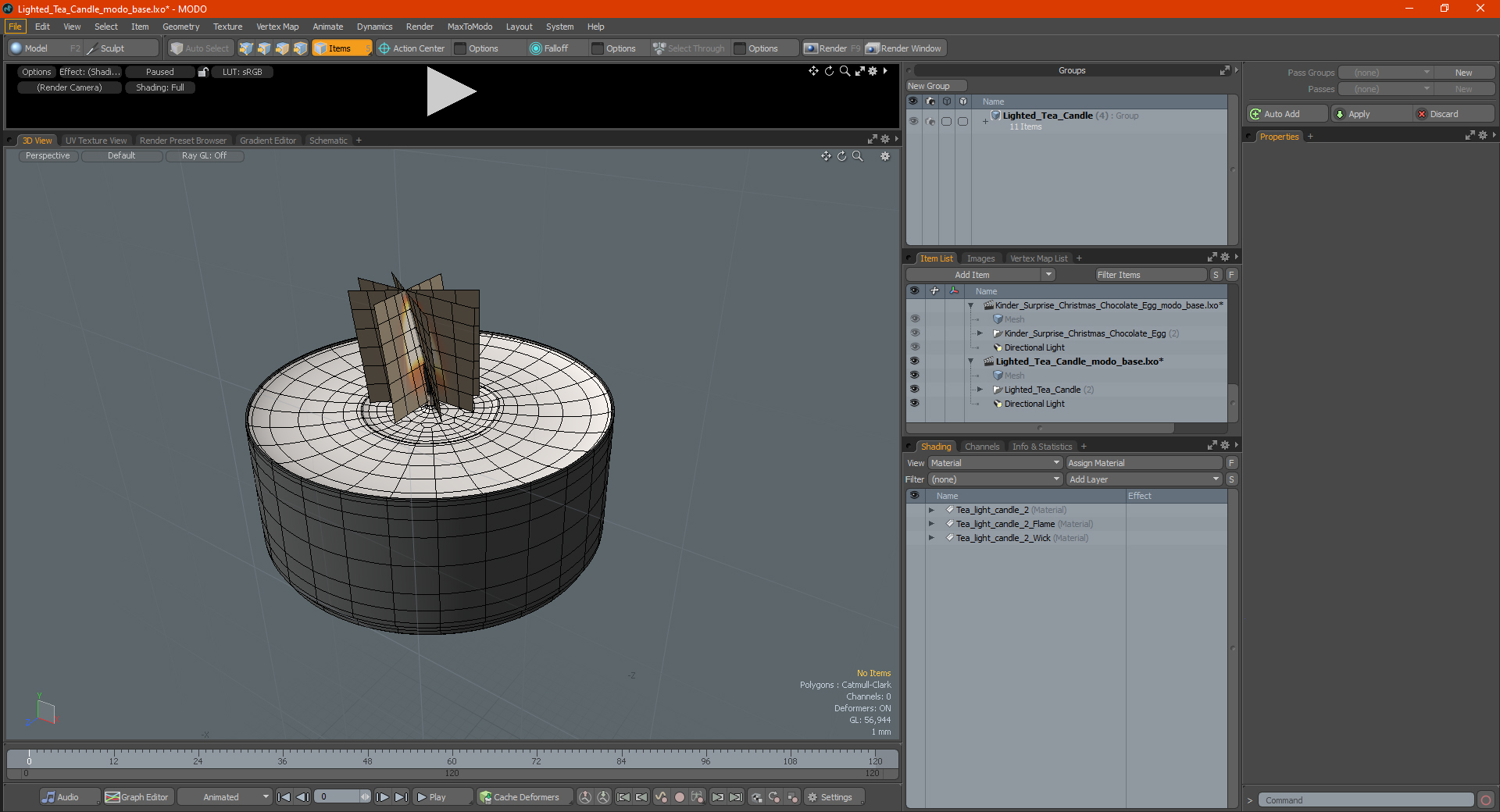Click the New Group button

click(936, 86)
